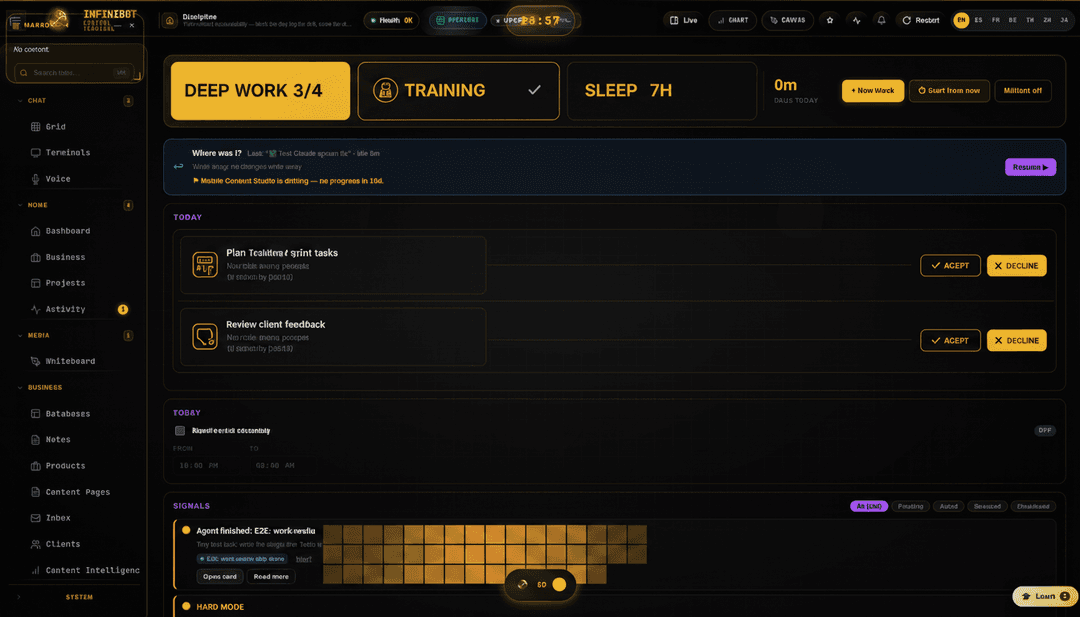Open Content Pages in the sidebar
This screenshot has width=1080, height=617.
70,492
